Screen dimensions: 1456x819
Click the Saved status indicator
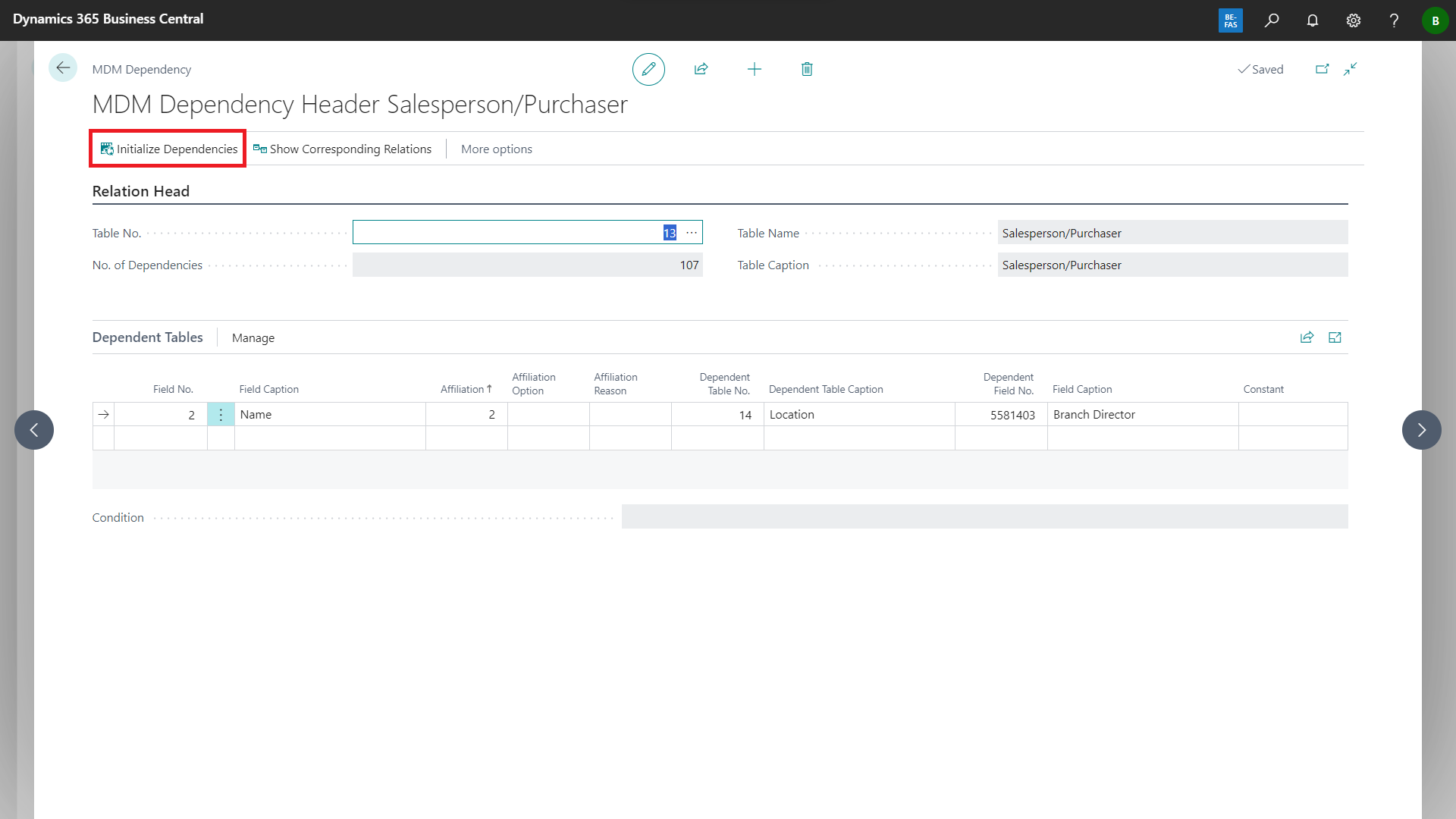1260,69
